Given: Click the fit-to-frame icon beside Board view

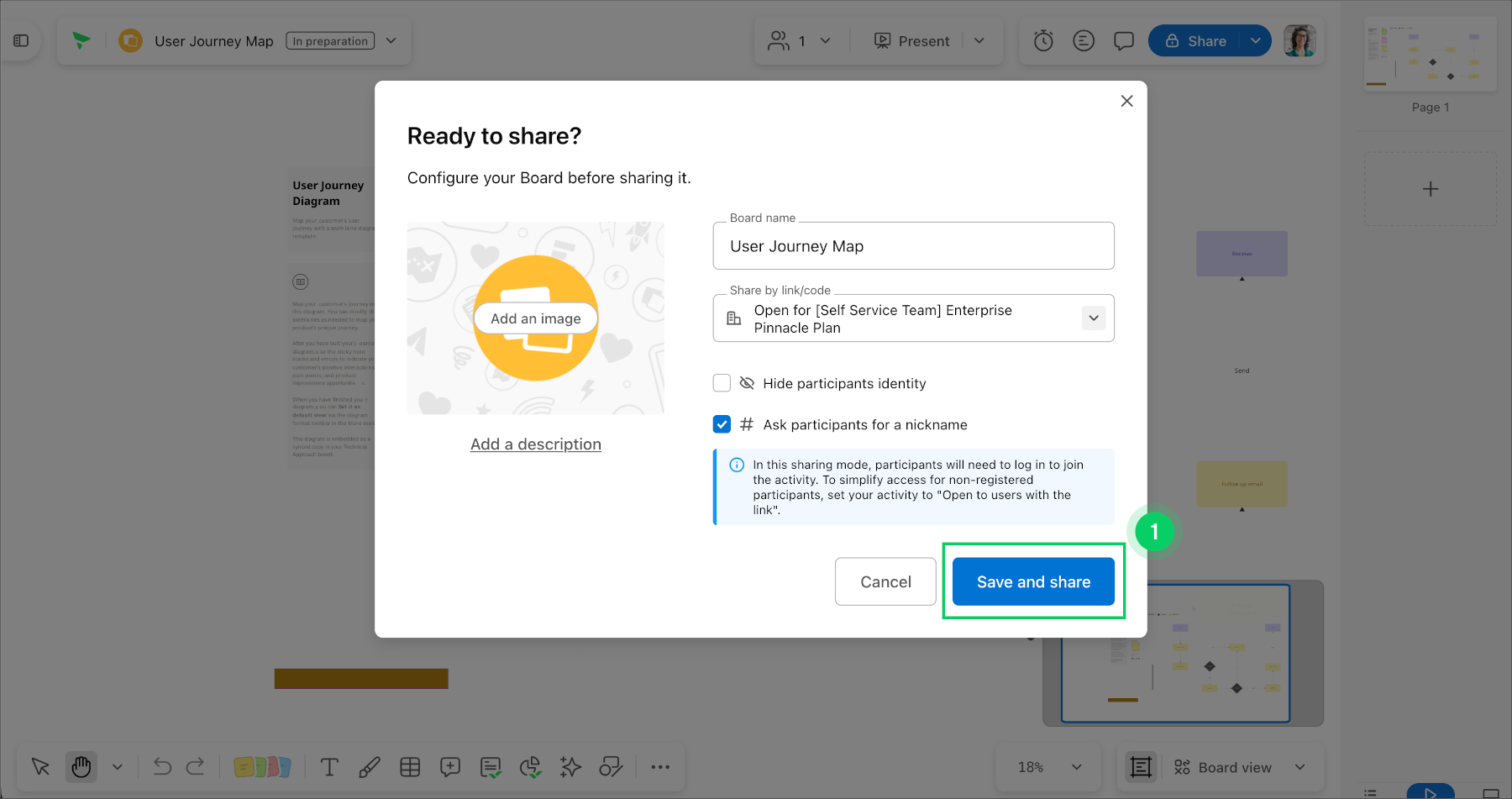Looking at the screenshot, I should (x=1141, y=766).
